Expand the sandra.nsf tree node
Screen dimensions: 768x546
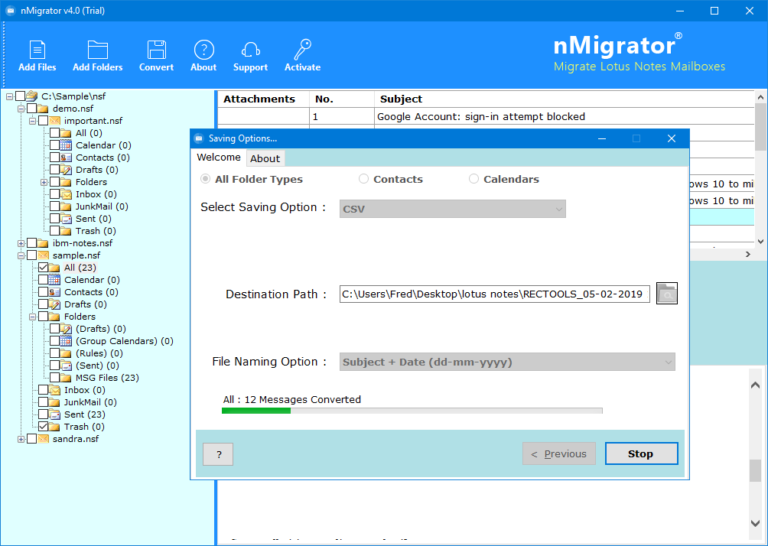21,439
